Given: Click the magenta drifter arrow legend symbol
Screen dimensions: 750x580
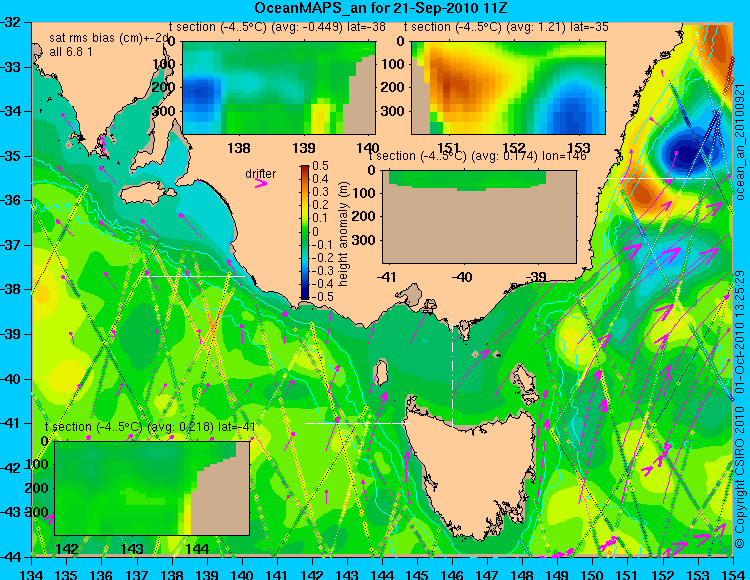Looking at the screenshot, I should tap(261, 183).
